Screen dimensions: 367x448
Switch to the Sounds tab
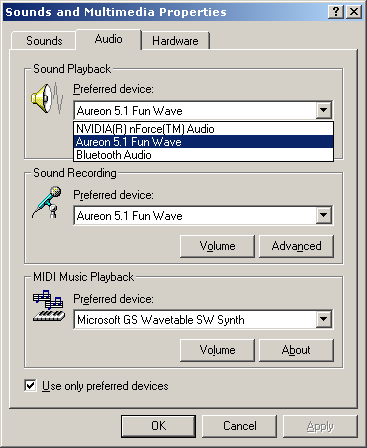(x=44, y=41)
